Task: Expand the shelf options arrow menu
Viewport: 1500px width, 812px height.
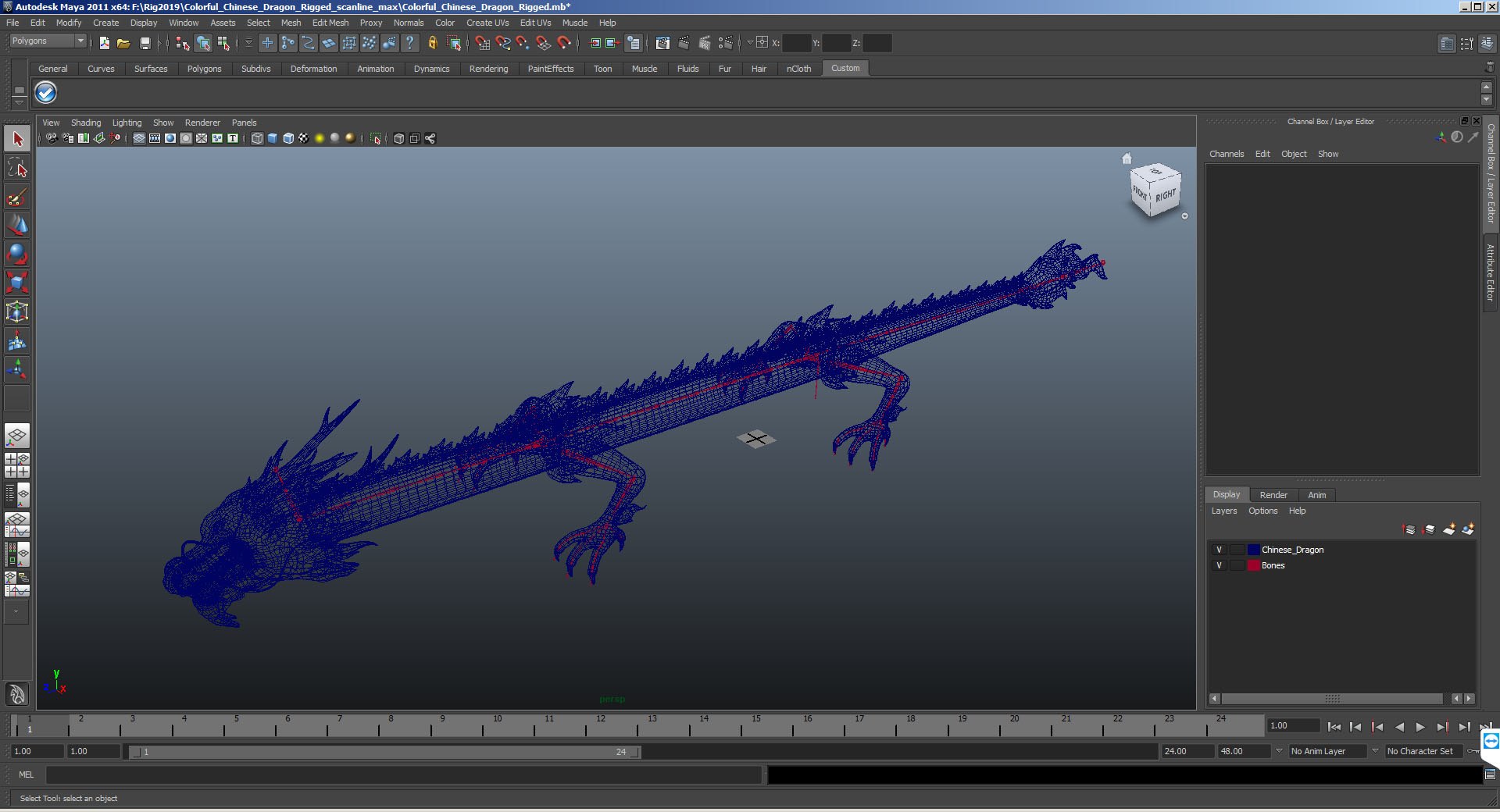Action: click(20, 102)
